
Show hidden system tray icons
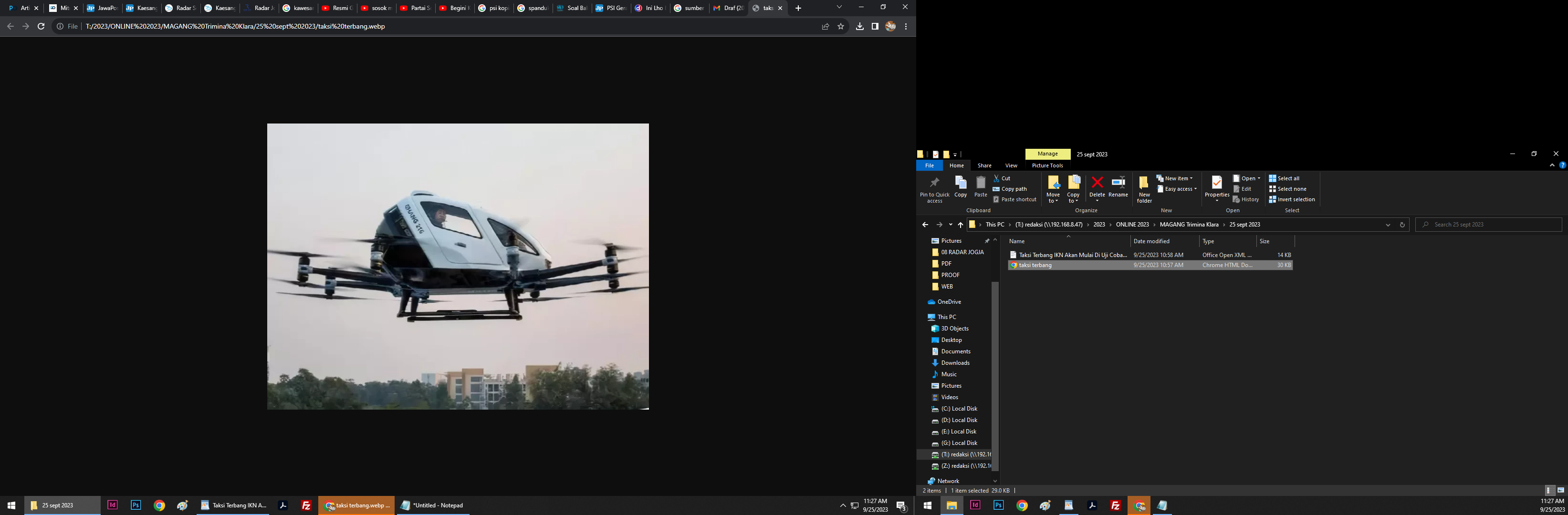(x=842, y=505)
